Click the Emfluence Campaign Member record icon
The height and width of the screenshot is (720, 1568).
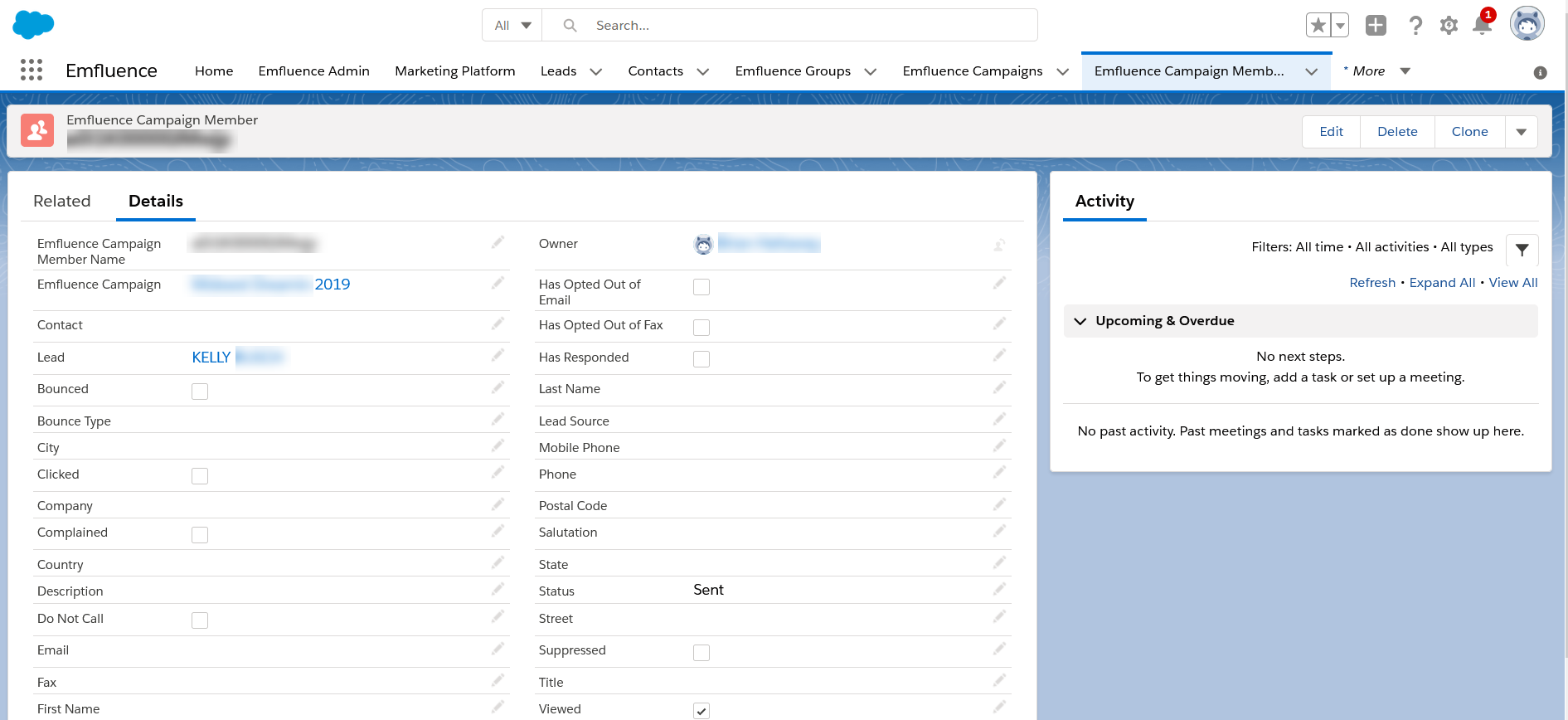click(x=37, y=130)
